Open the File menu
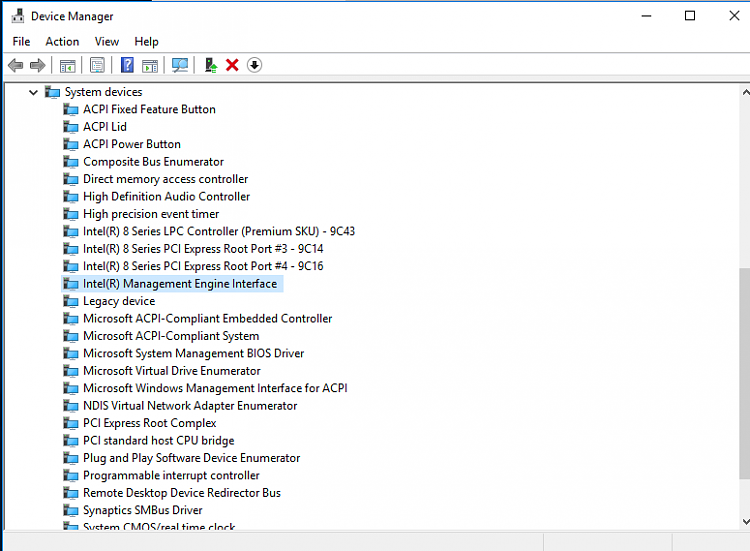Image resolution: width=750 pixels, height=551 pixels. coord(22,42)
